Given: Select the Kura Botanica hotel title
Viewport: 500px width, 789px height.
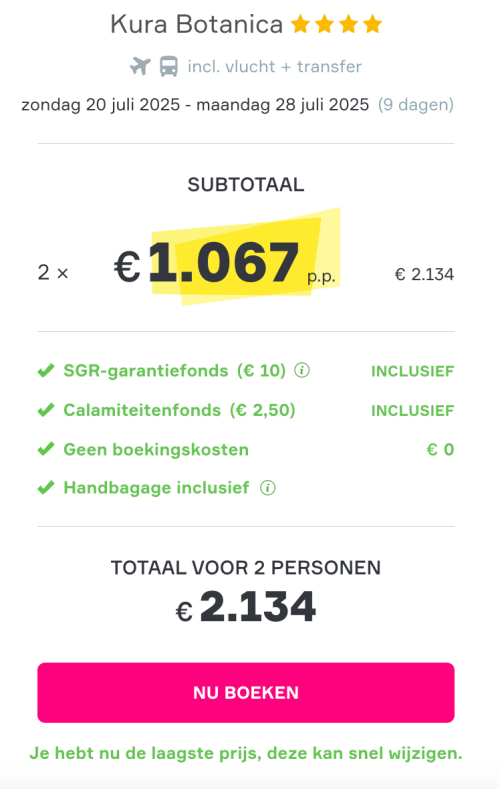Looking at the screenshot, I should pyautogui.click(x=197, y=24).
